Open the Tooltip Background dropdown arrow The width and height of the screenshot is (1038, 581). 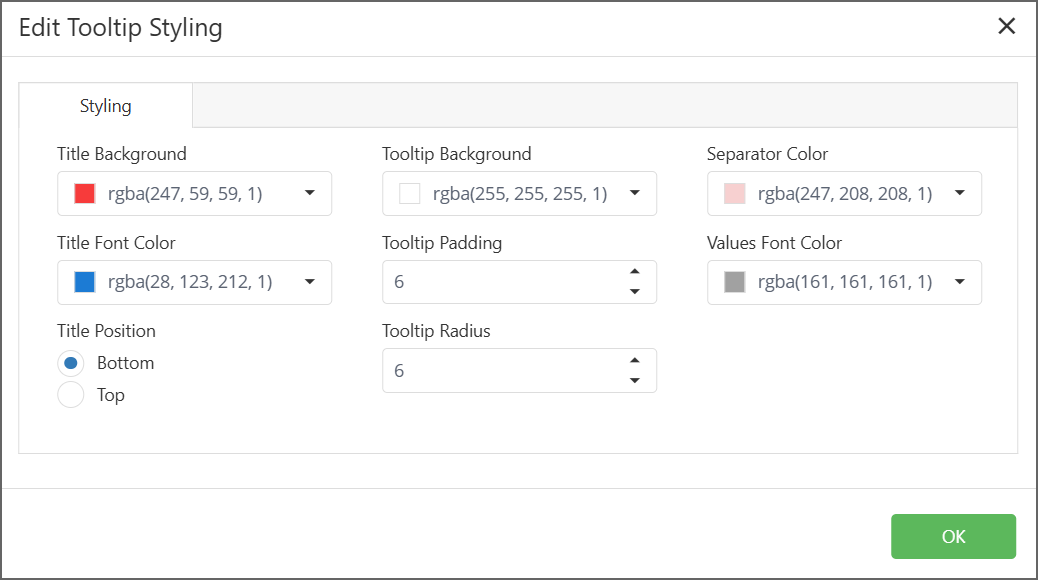tap(635, 193)
